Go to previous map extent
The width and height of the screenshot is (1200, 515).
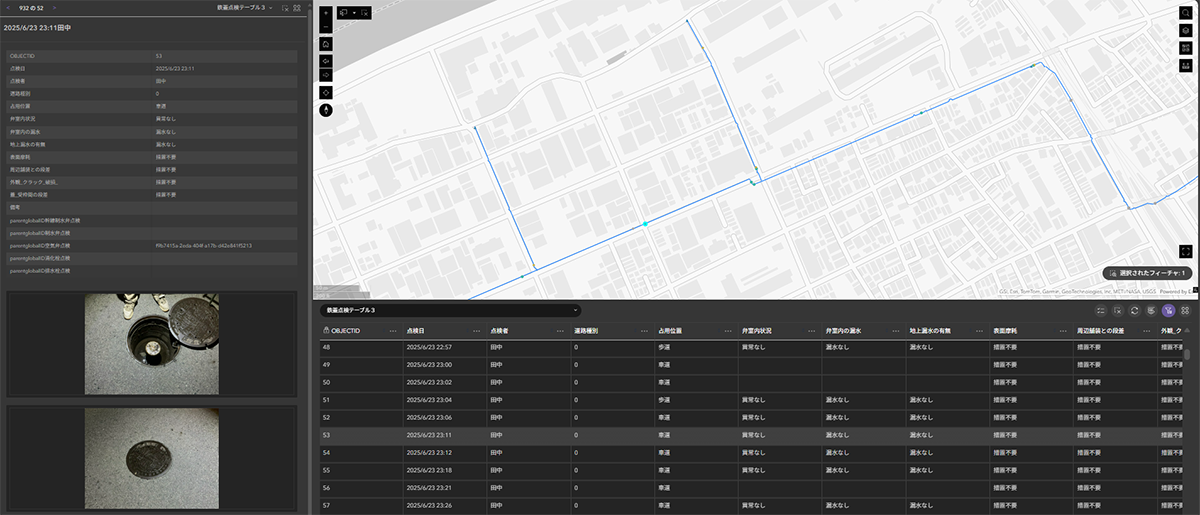point(326,61)
